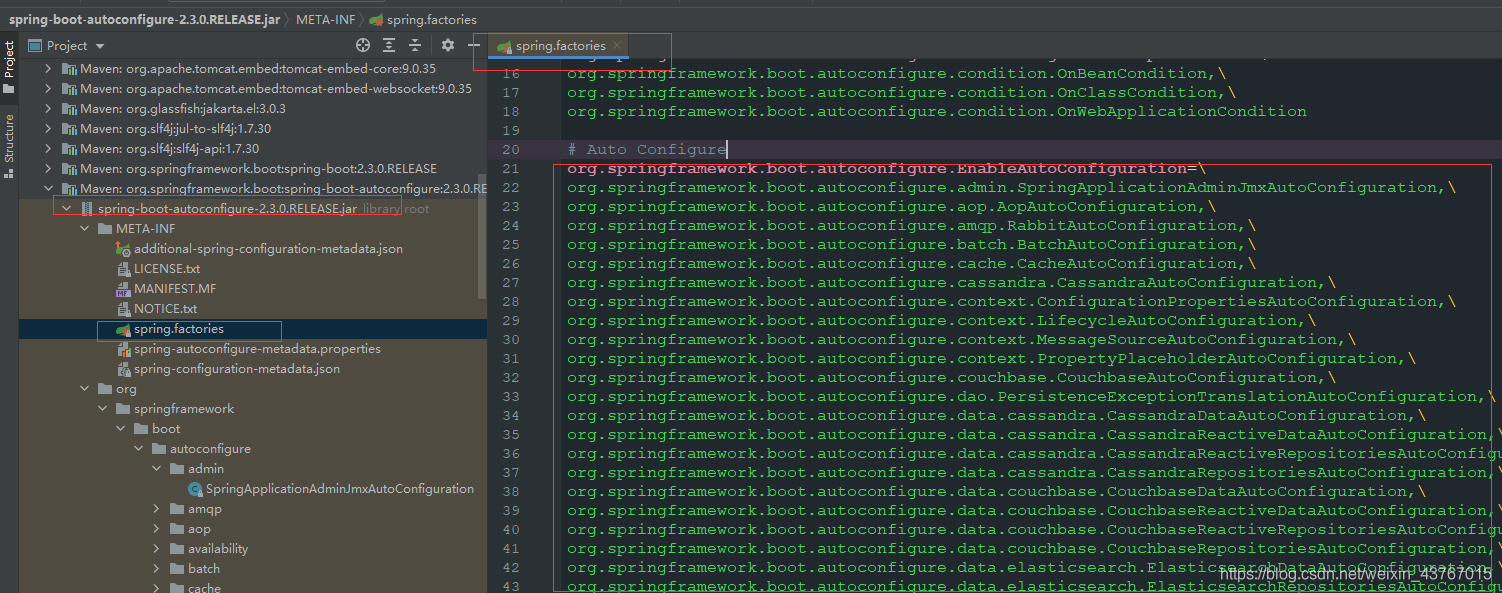1502x593 pixels.
Task: Click SpringApplicationAdminJmxAutoConfiguration class icon
Action: pyautogui.click(x=196, y=489)
